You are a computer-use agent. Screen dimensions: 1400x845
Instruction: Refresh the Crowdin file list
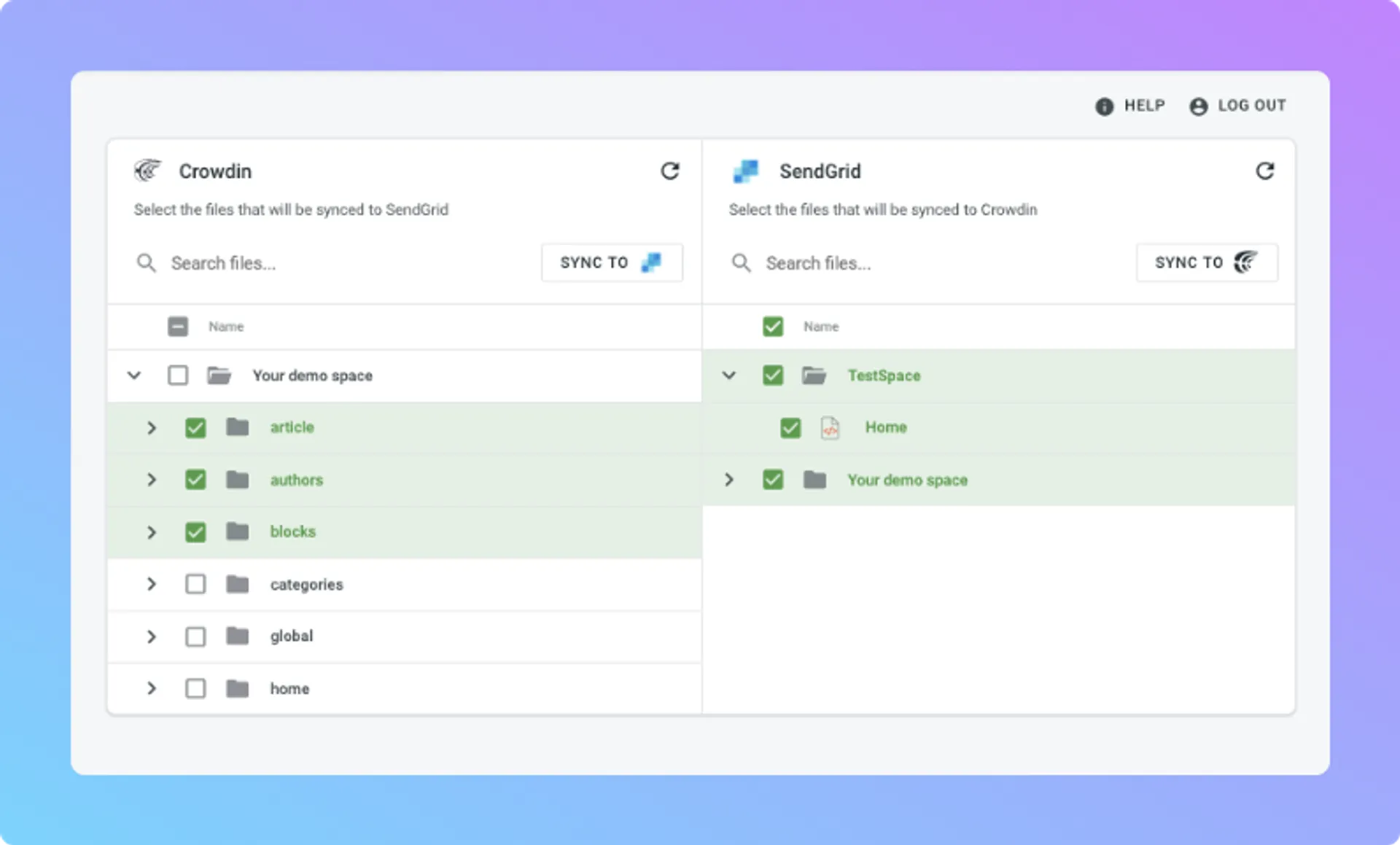(x=670, y=171)
